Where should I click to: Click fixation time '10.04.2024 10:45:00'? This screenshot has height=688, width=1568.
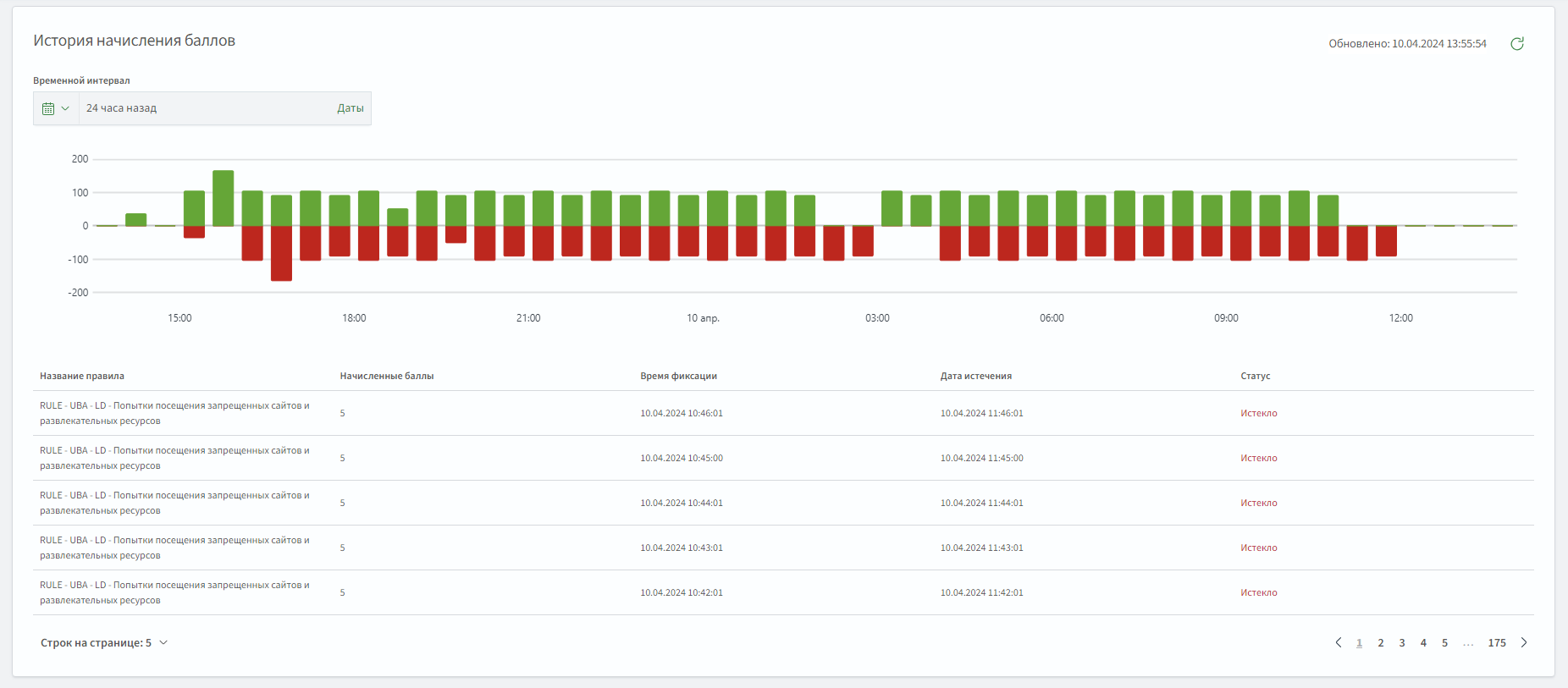coord(682,458)
